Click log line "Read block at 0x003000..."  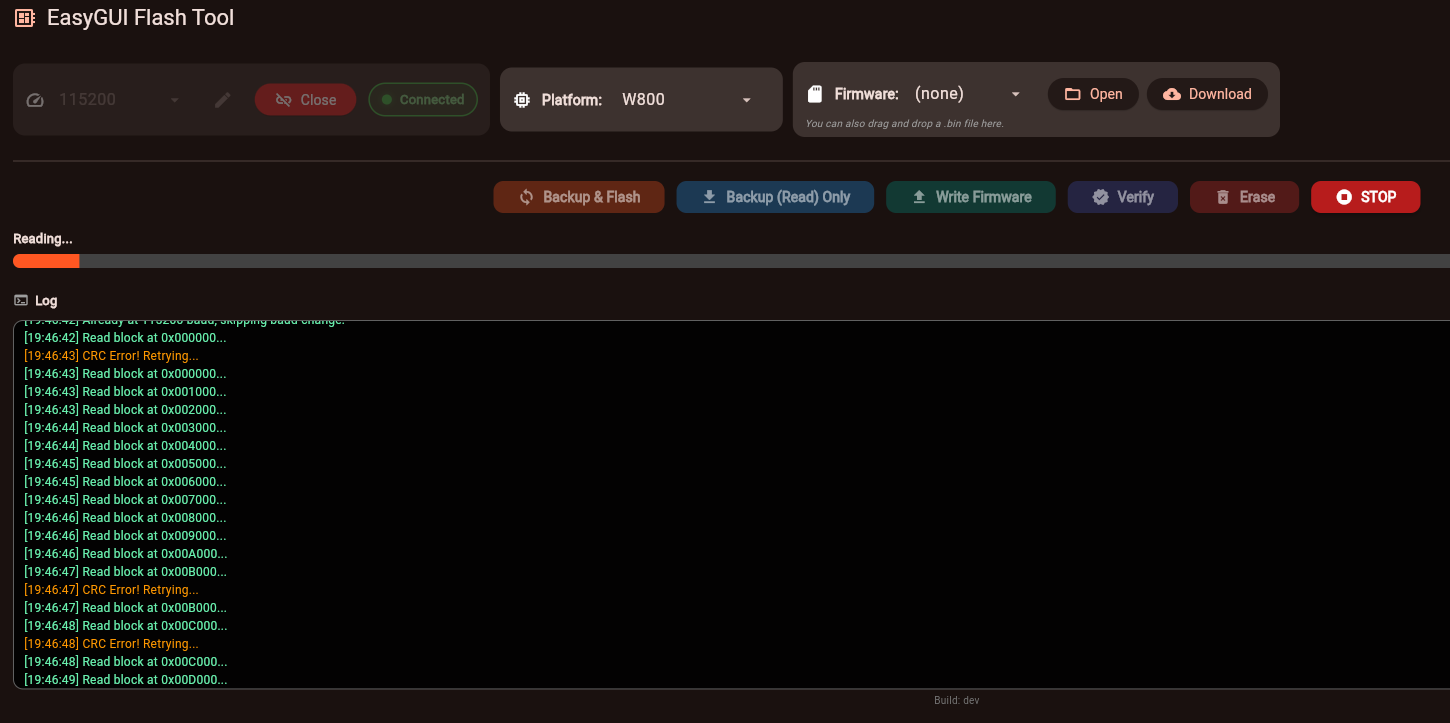point(125,428)
